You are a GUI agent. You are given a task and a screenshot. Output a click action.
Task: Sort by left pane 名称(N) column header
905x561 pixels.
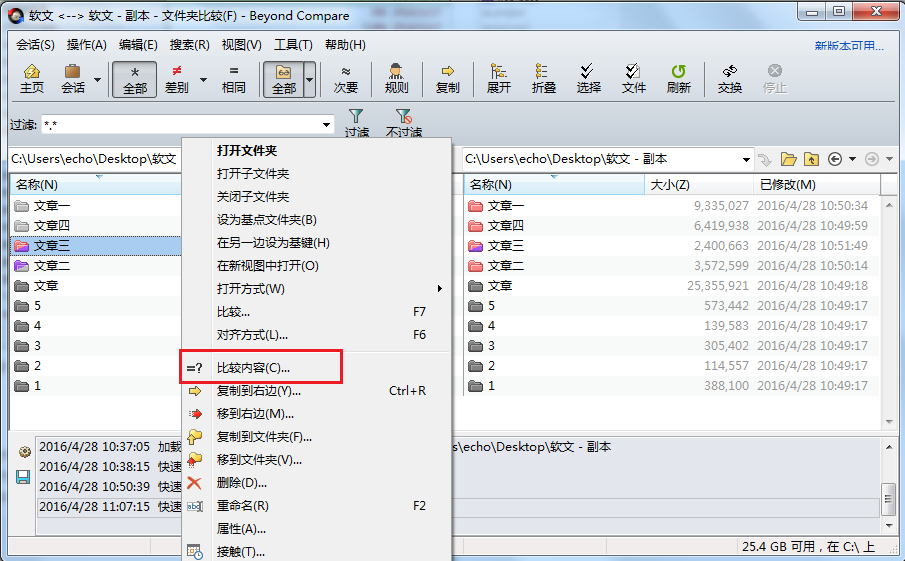96,185
